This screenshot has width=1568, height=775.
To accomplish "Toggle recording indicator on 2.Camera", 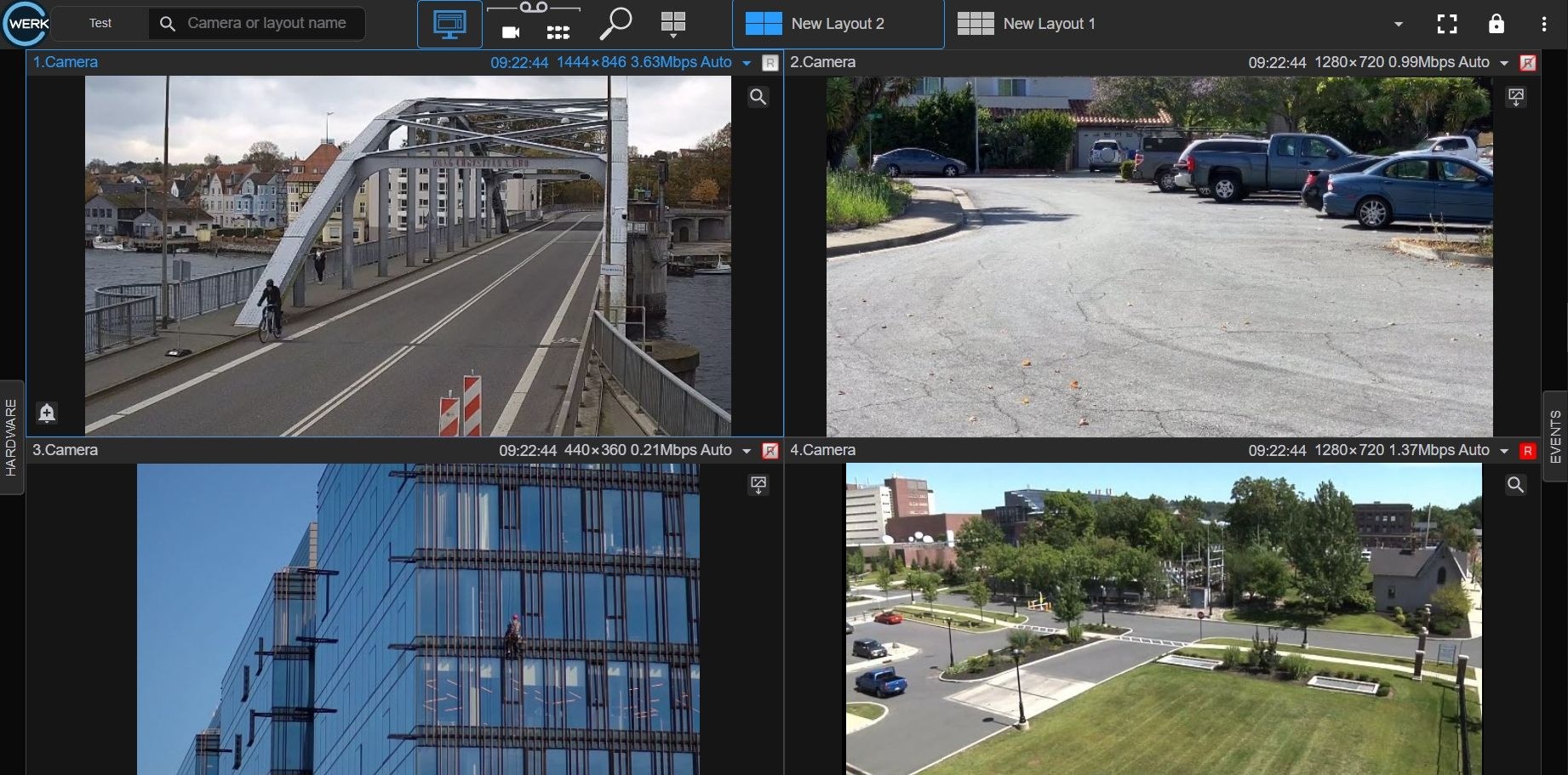I will coord(1528,63).
